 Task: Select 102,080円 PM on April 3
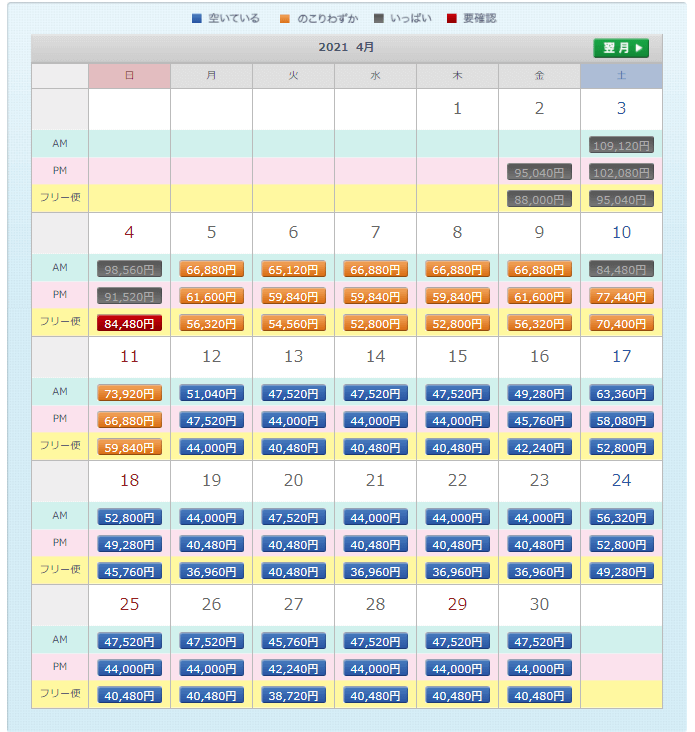pos(621,172)
